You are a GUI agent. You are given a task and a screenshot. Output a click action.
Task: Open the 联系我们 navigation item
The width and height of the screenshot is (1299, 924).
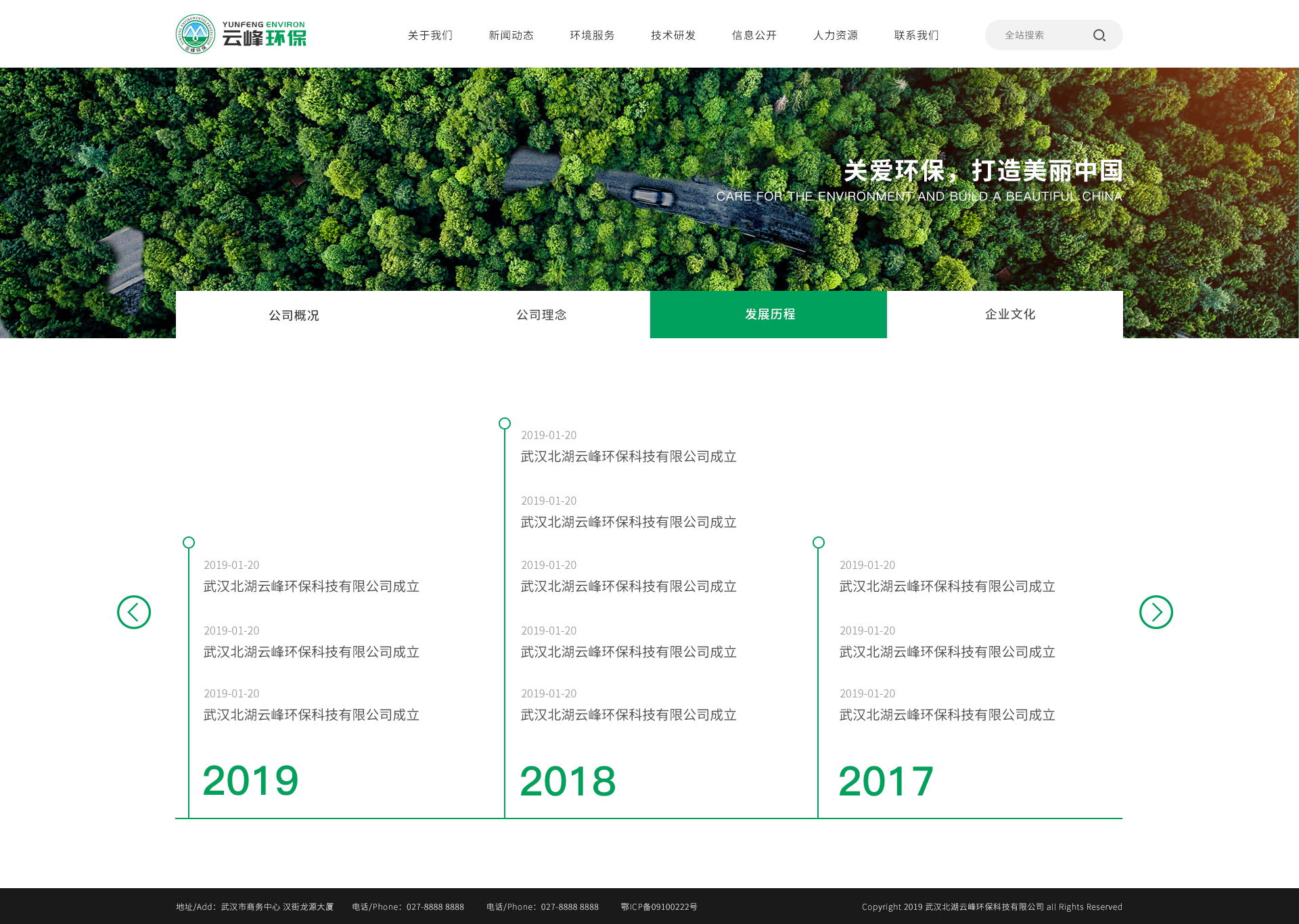coord(917,35)
